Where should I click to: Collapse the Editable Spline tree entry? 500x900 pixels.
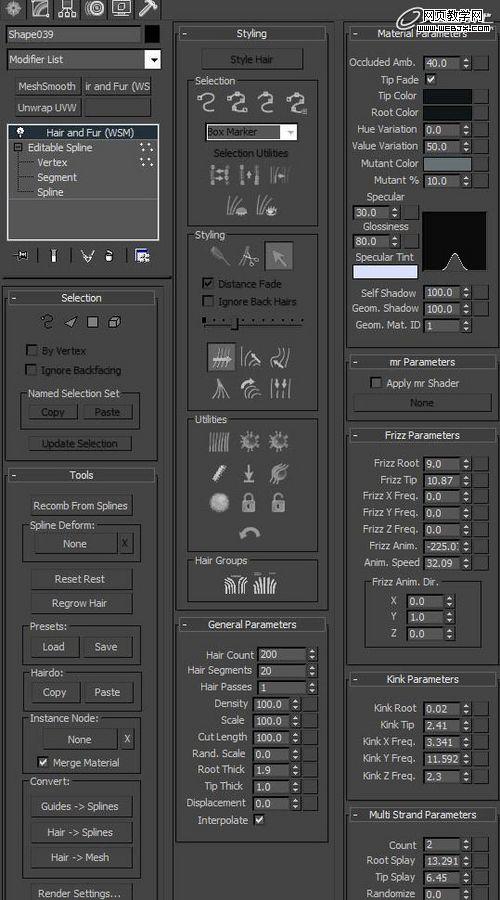point(19,148)
